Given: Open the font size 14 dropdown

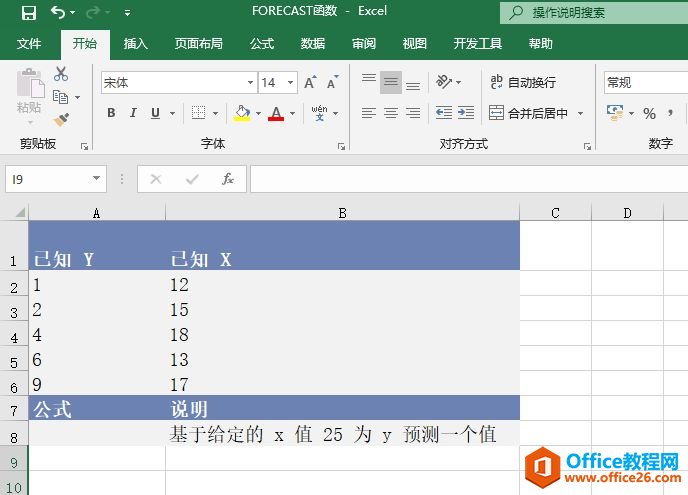Looking at the screenshot, I should coord(290,82).
